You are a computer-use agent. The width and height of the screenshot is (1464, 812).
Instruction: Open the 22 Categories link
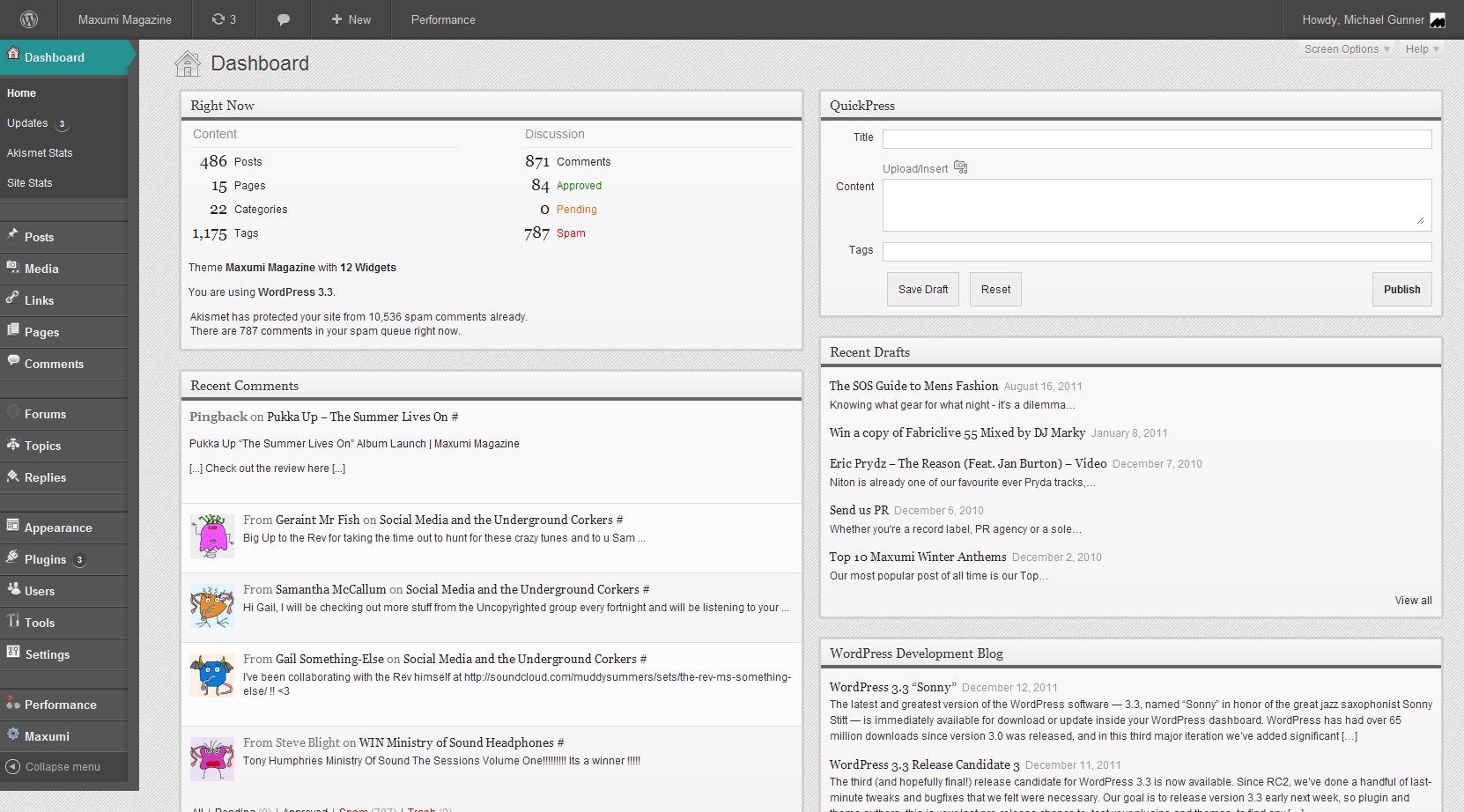[248, 209]
